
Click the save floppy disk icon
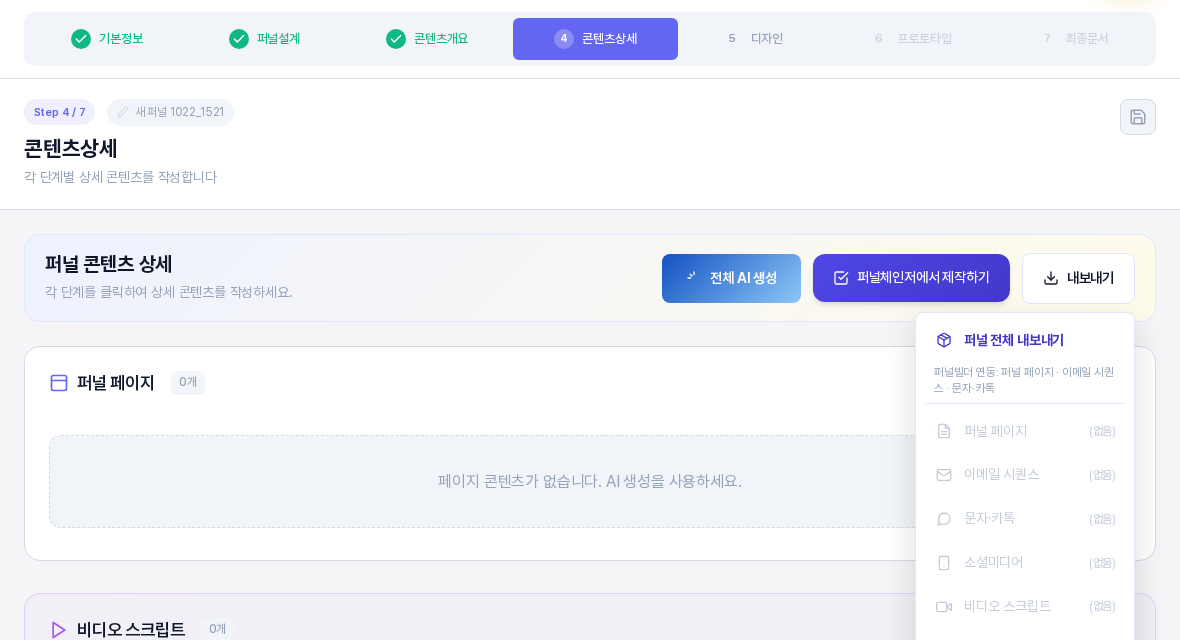(x=1137, y=117)
